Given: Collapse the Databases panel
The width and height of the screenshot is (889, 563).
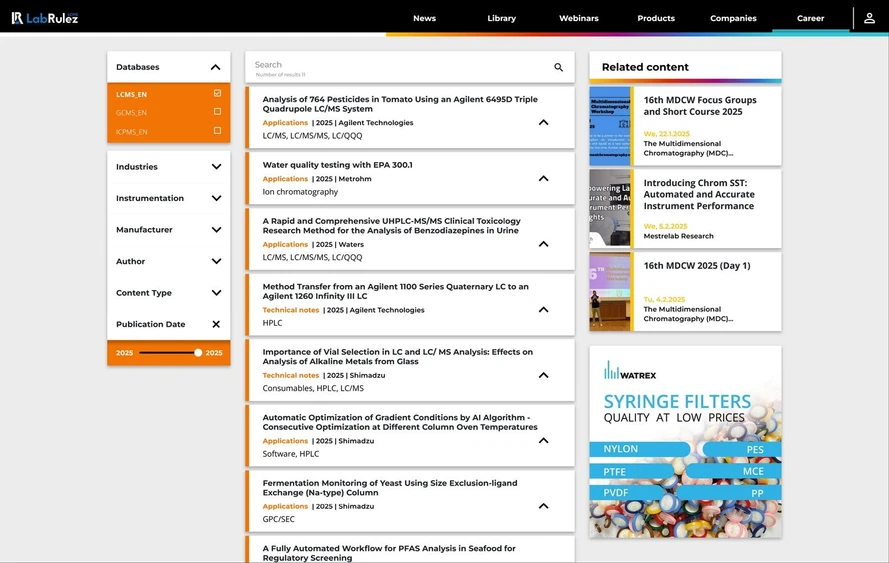Looking at the screenshot, I should (x=215, y=67).
